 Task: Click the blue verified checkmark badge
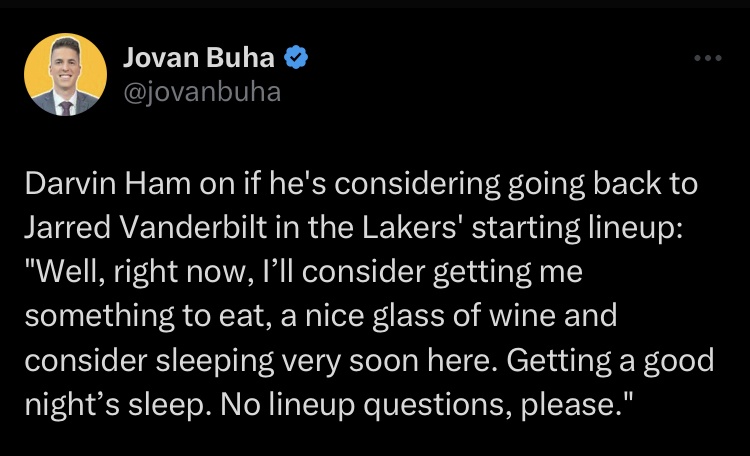click(x=296, y=59)
